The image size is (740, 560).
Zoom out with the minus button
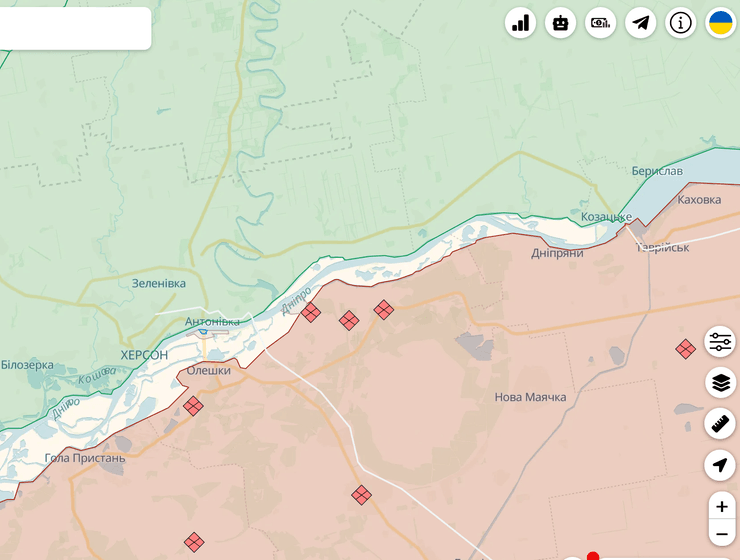click(722, 534)
